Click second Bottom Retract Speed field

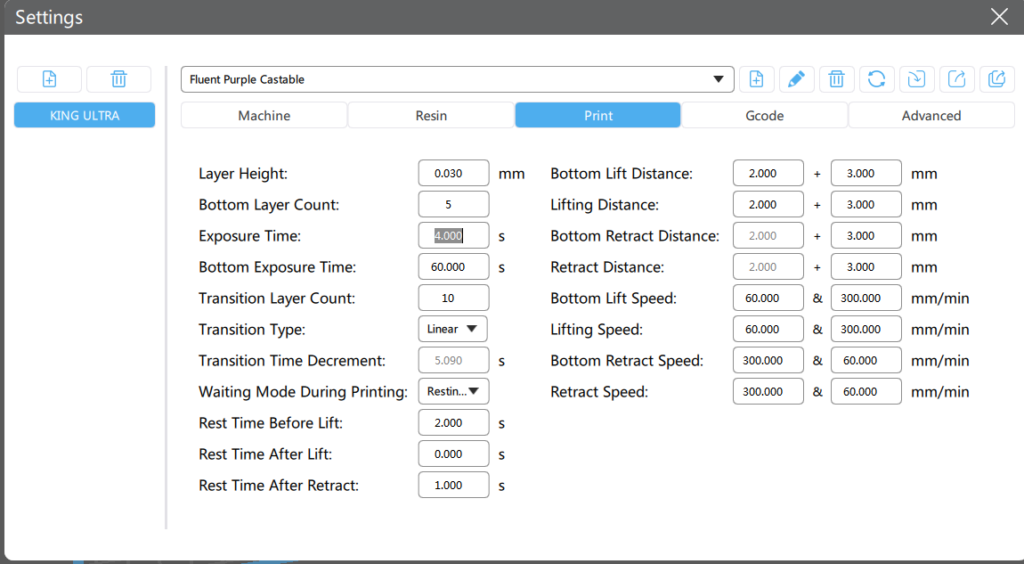(x=866, y=360)
